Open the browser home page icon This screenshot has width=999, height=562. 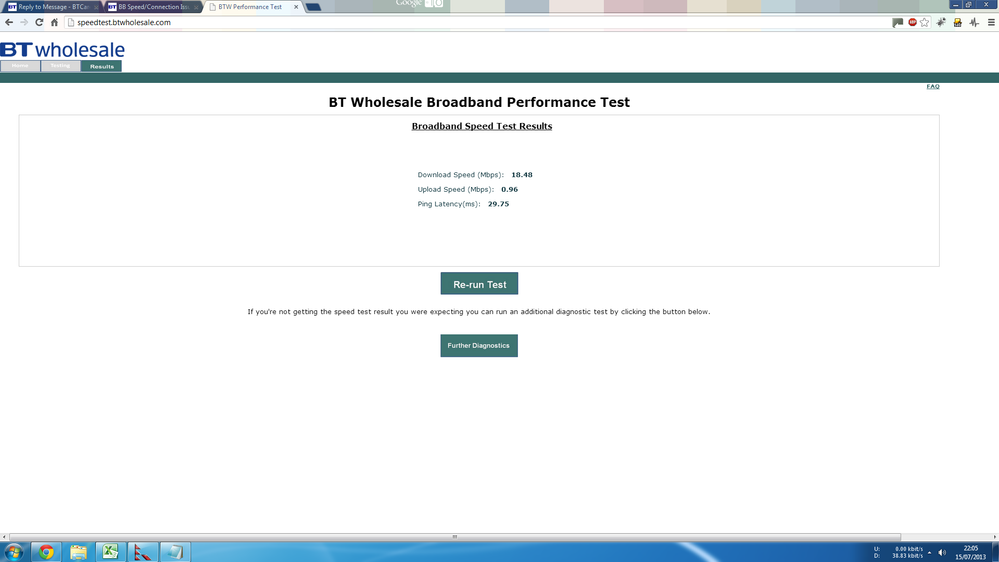coord(54,22)
